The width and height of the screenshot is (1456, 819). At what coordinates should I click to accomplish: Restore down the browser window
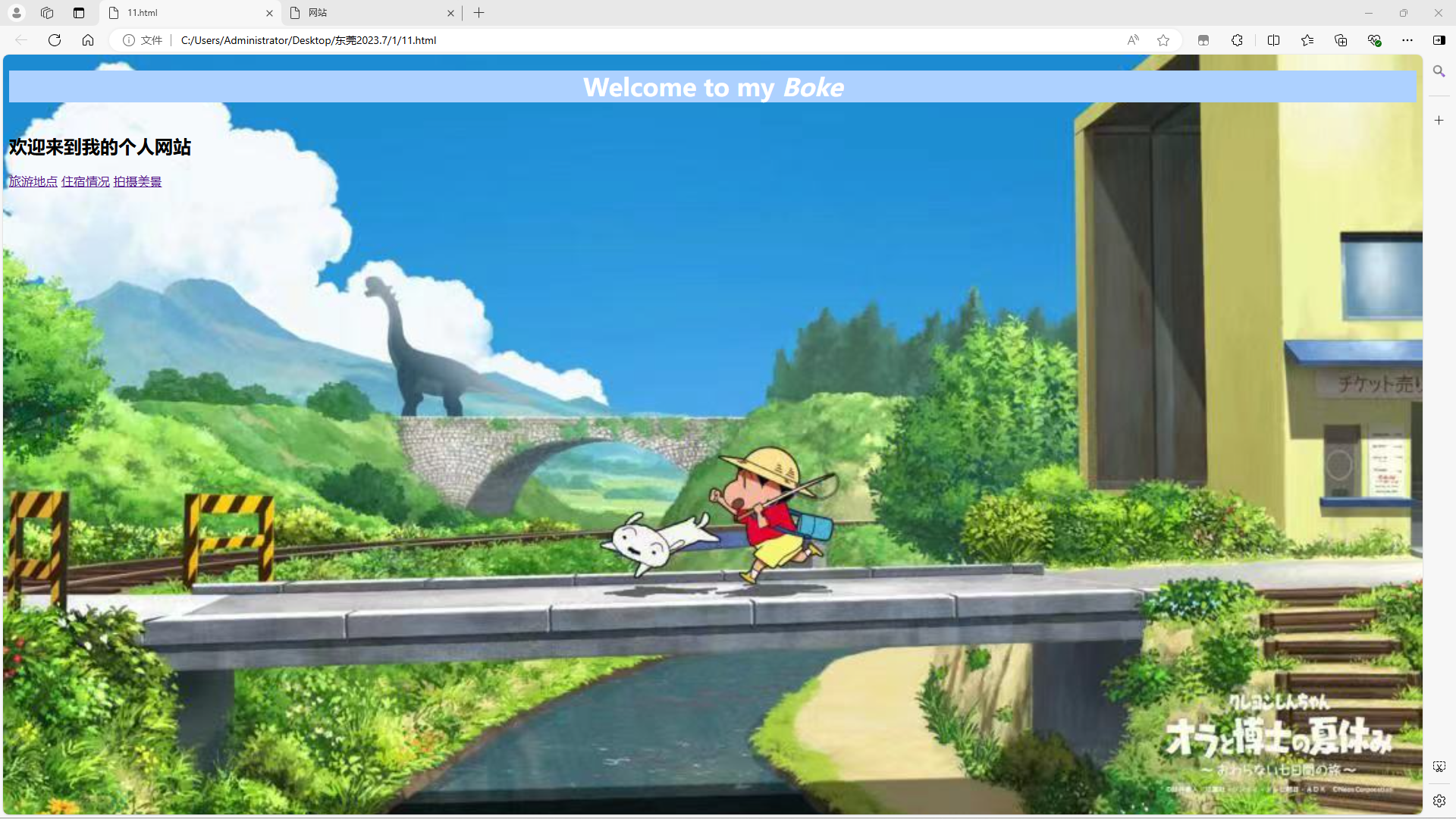tap(1404, 13)
